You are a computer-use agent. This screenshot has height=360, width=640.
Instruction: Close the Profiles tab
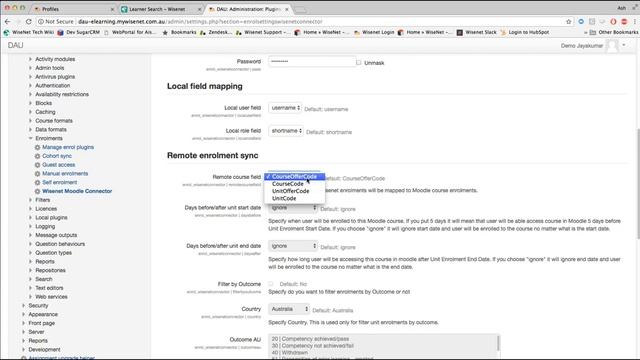(113, 9)
